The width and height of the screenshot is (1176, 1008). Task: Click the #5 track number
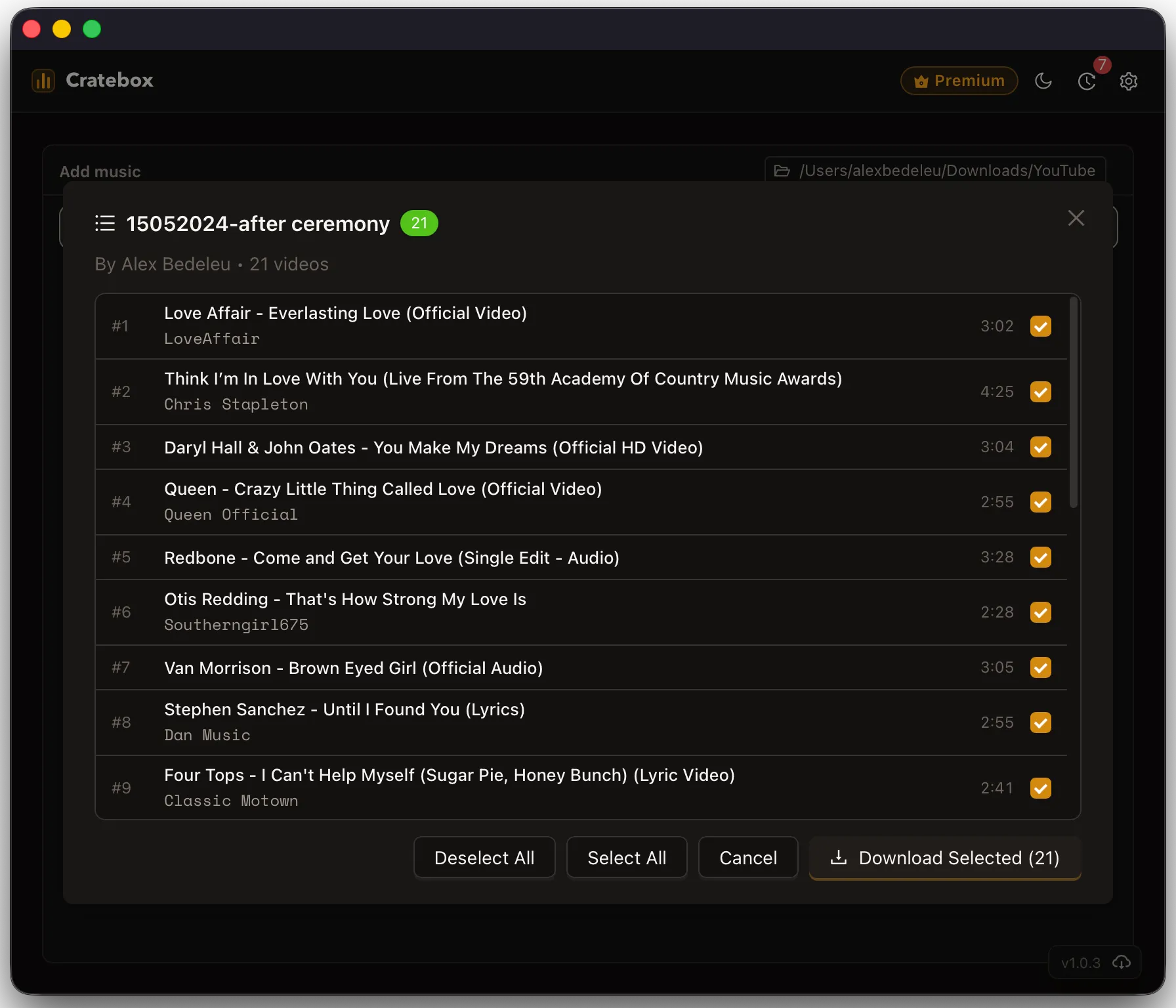click(x=121, y=557)
